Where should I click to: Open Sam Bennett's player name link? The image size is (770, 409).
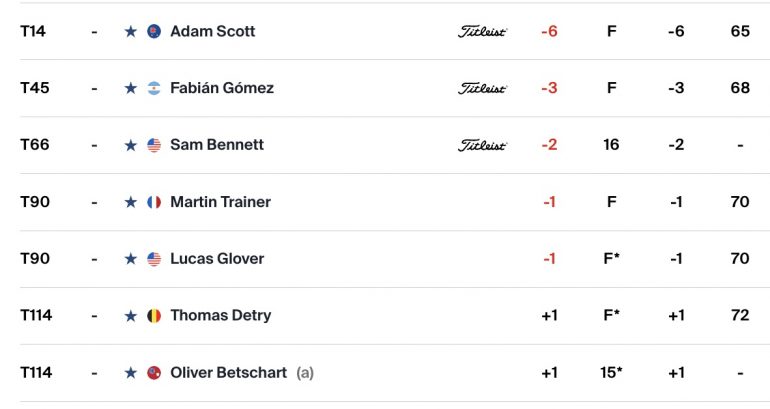click(217, 145)
